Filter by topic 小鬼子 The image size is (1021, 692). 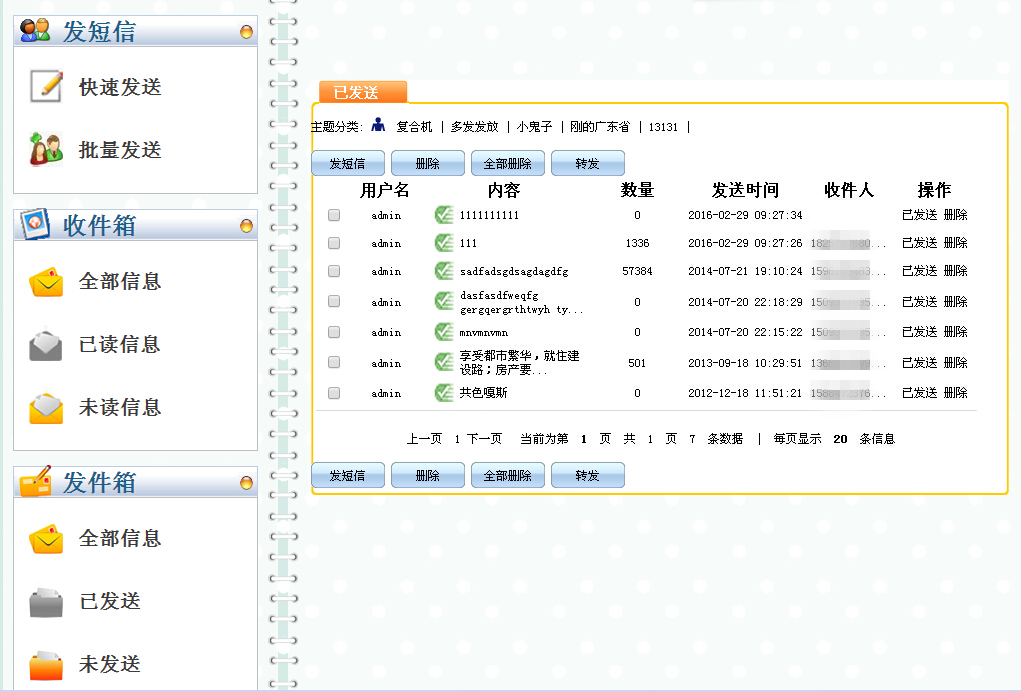click(x=534, y=127)
